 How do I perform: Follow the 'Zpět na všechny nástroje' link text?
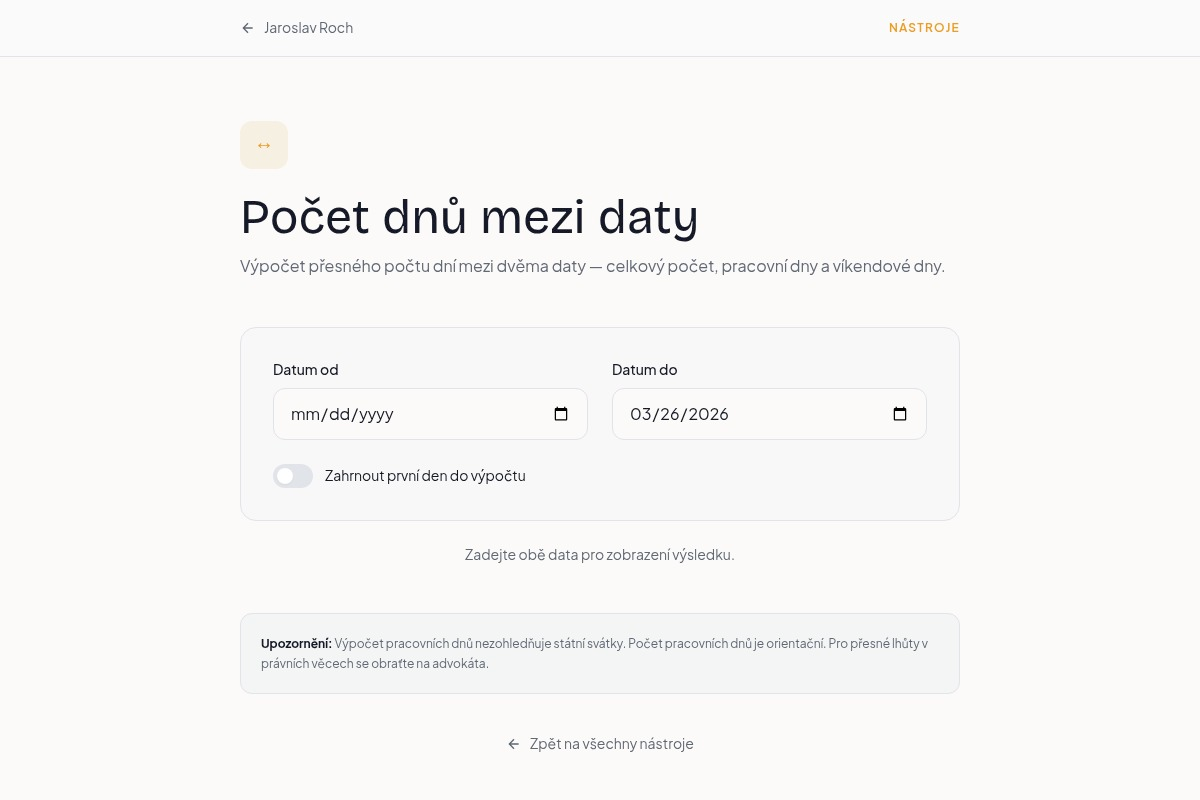tap(611, 744)
